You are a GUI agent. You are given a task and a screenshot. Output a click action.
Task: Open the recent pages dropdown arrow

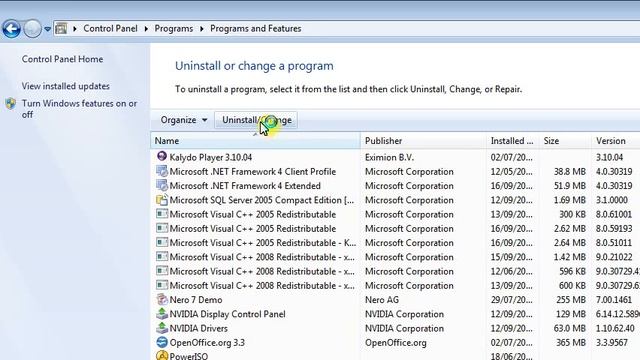tap(47, 29)
